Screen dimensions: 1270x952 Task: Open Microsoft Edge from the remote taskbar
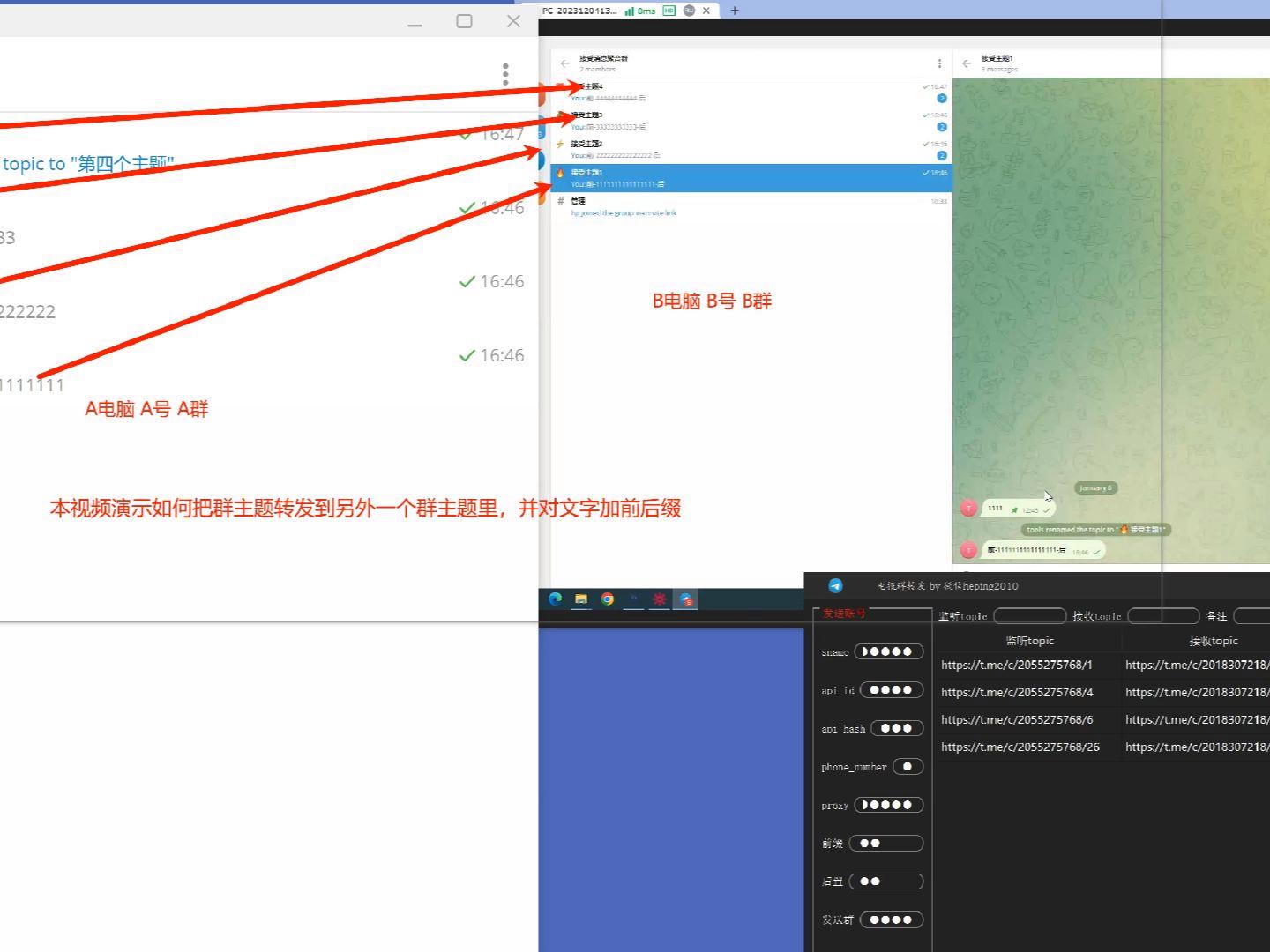pos(555,599)
